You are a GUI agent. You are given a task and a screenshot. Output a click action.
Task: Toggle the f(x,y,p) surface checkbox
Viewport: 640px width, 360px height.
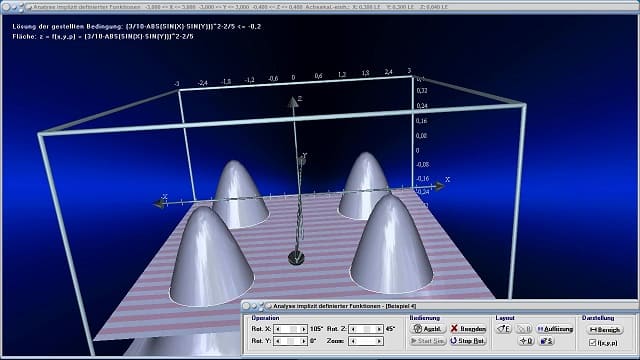[593, 343]
